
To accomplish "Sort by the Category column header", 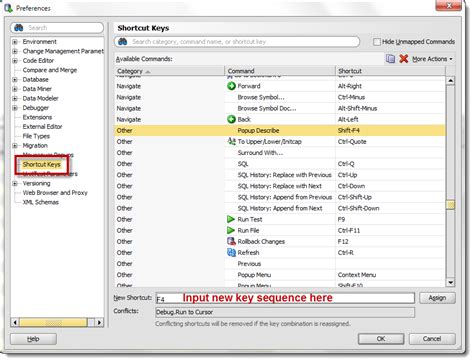I will [x=170, y=71].
